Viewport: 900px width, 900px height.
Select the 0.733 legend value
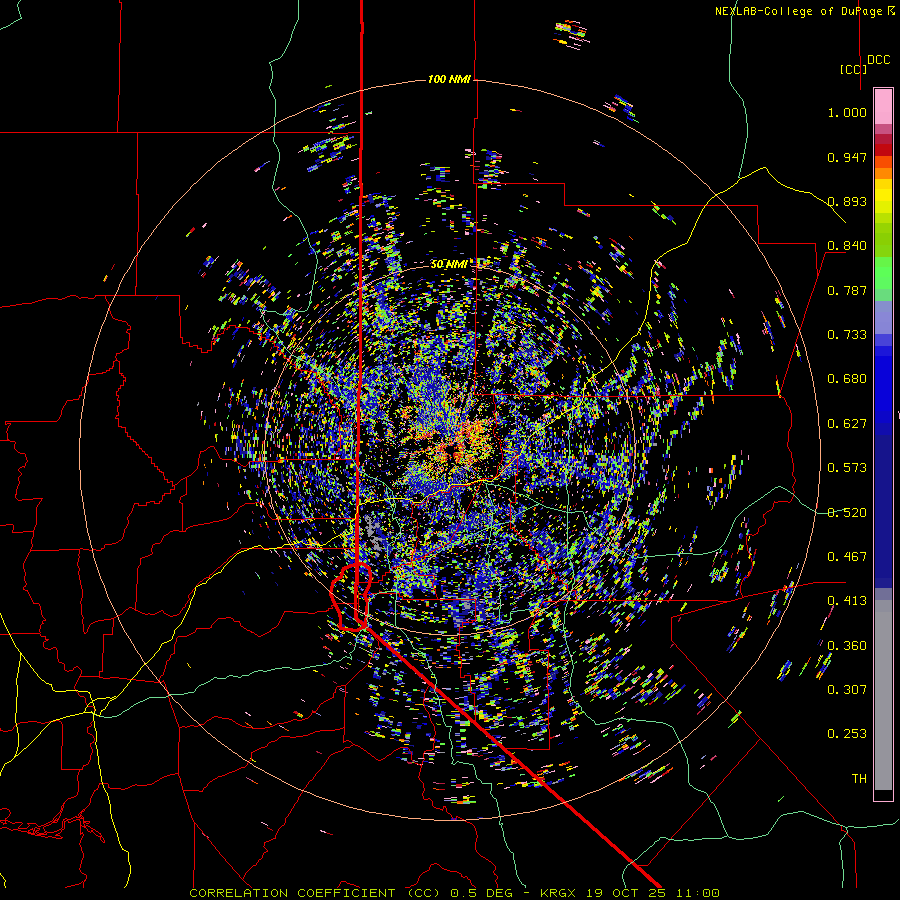pyautogui.click(x=847, y=335)
